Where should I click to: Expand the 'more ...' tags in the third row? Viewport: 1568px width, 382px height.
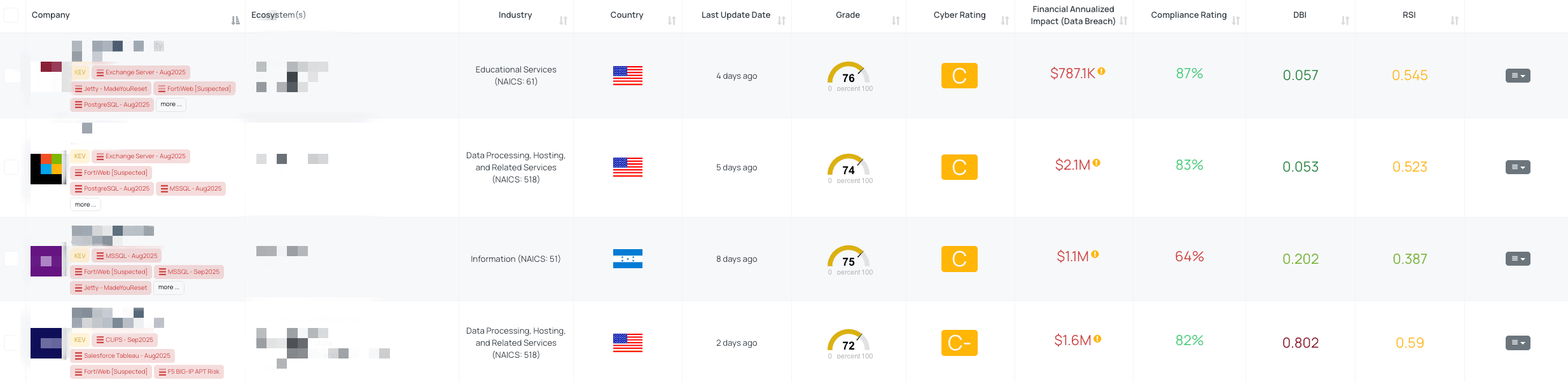168,287
